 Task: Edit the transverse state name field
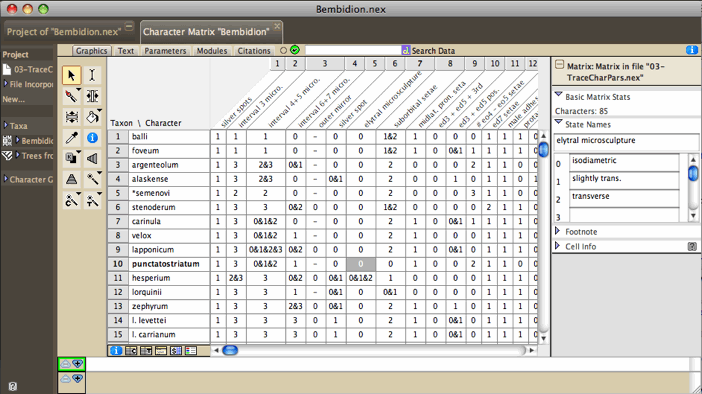624,197
